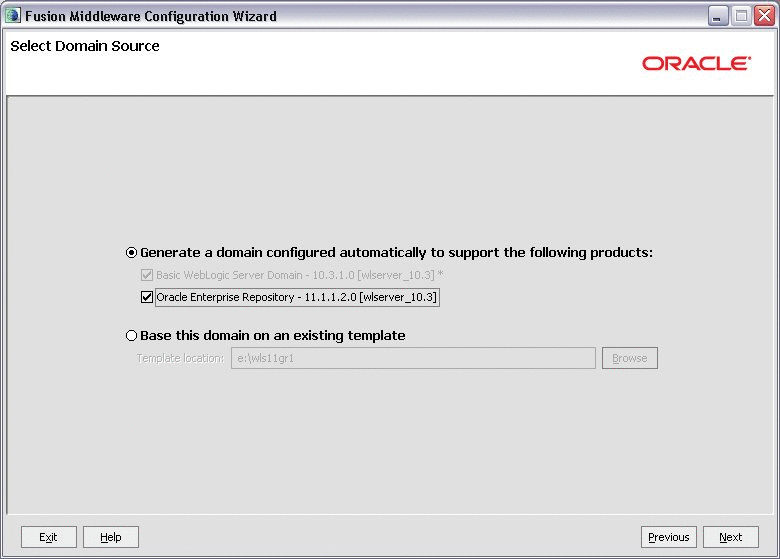Click the Template location label
Image resolution: width=780 pixels, height=559 pixels.
[180, 359]
